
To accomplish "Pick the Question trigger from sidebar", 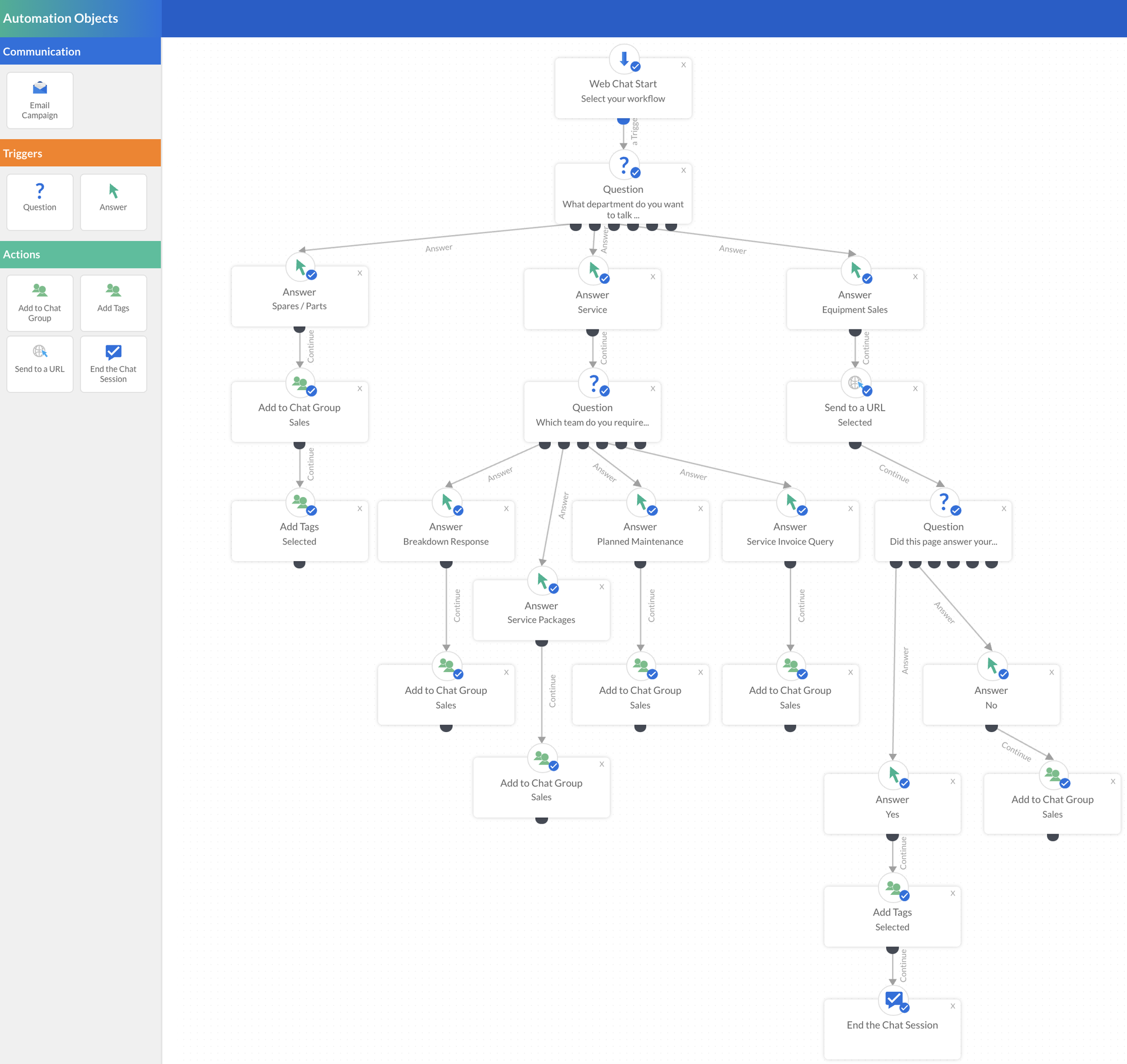I will [x=40, y=201].
